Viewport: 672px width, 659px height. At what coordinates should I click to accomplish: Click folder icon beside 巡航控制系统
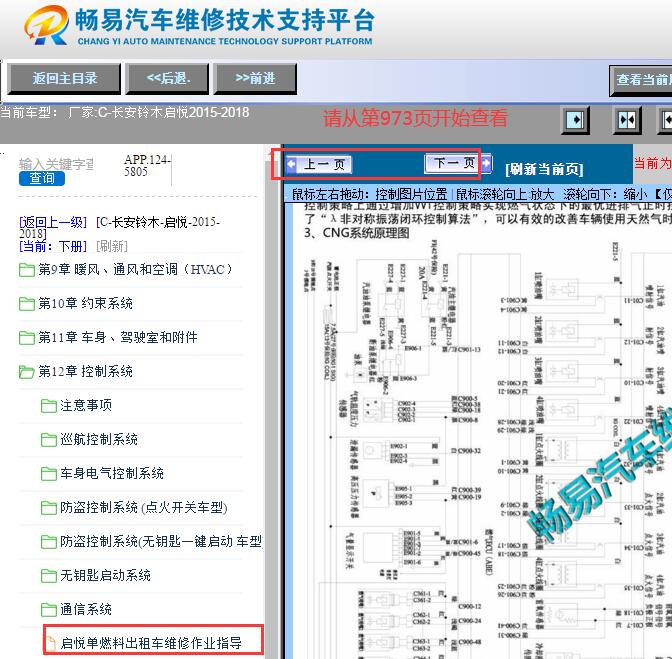pyautogui.click(x=48, y=440)
